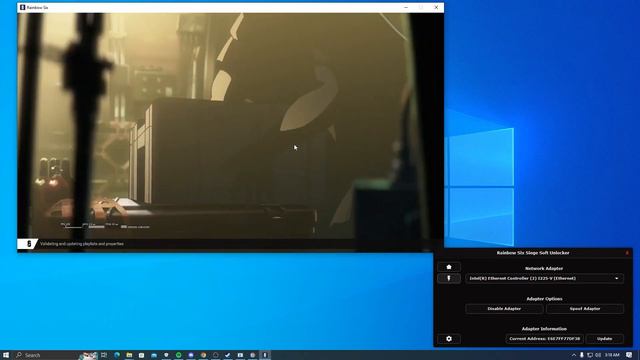Click the Rainbow Six "6" logo in loading bar
The width and height of the screenshot is (640, 360).
pos(29,244)
